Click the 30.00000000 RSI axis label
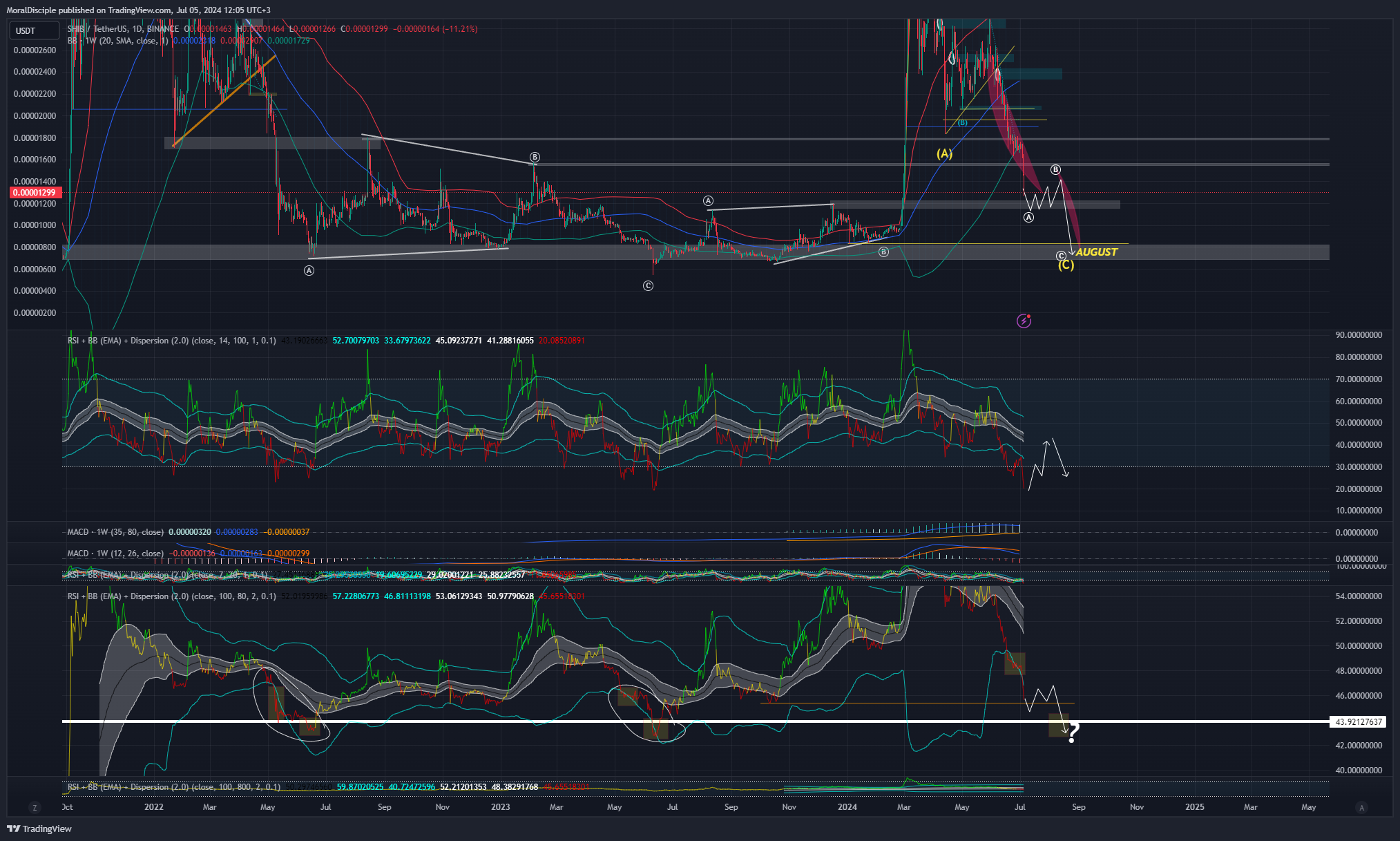This screenshot has height=841, width=1400. point(1359,467)
